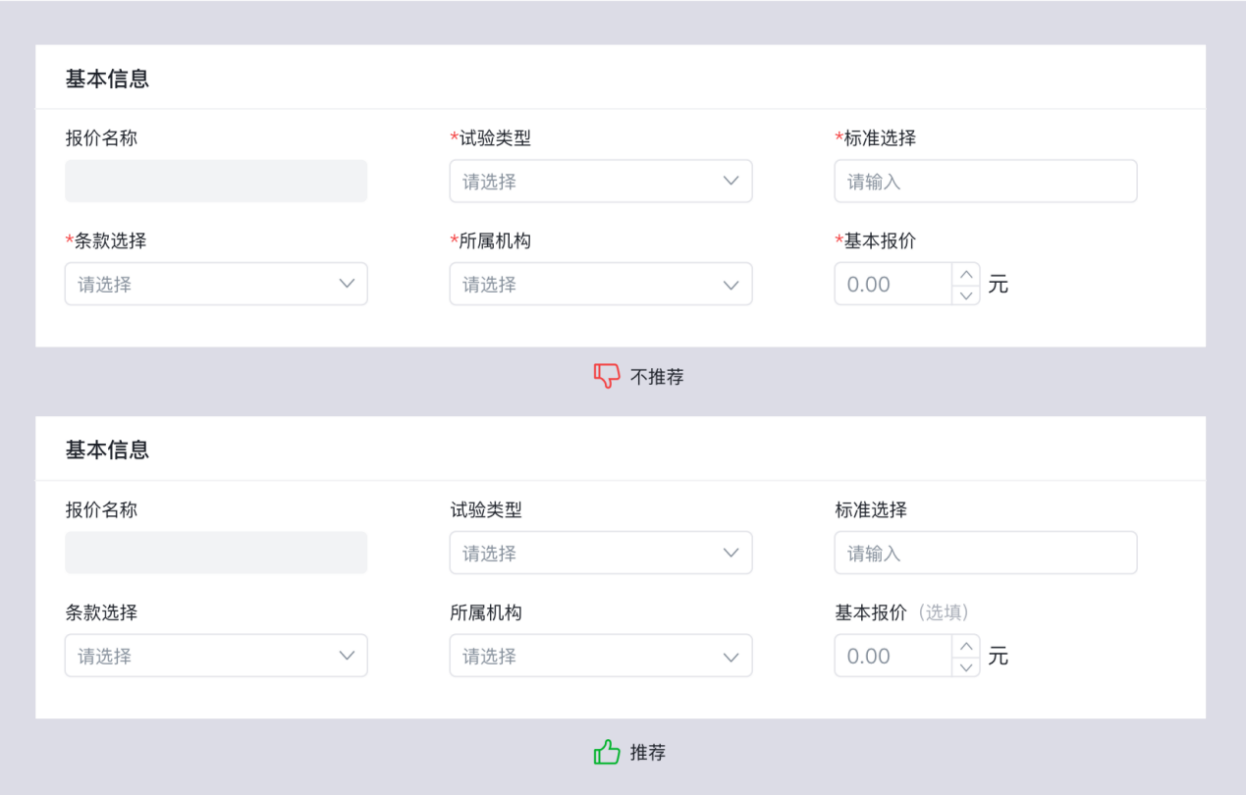Viewport: 1246px width, 795px height.
Task: Click the 基本报价（选填）amount field
Action: click(893, 656)
